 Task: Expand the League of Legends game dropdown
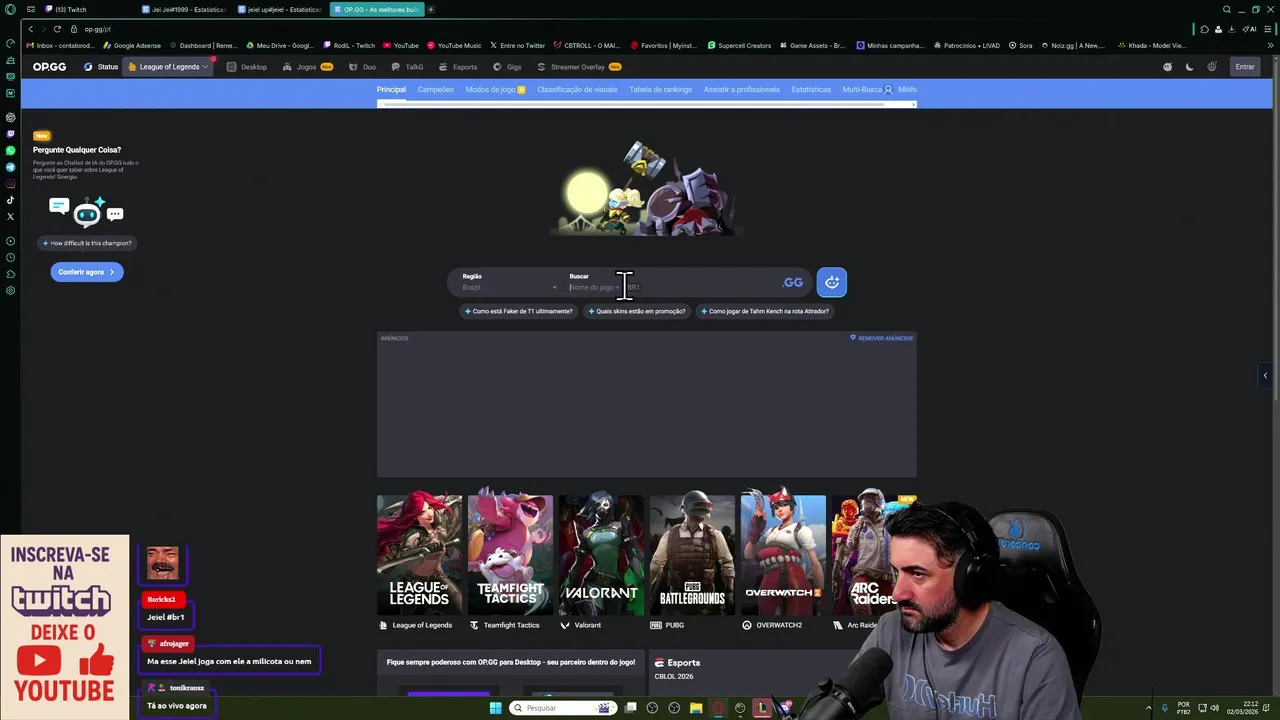tap(168, 67)
